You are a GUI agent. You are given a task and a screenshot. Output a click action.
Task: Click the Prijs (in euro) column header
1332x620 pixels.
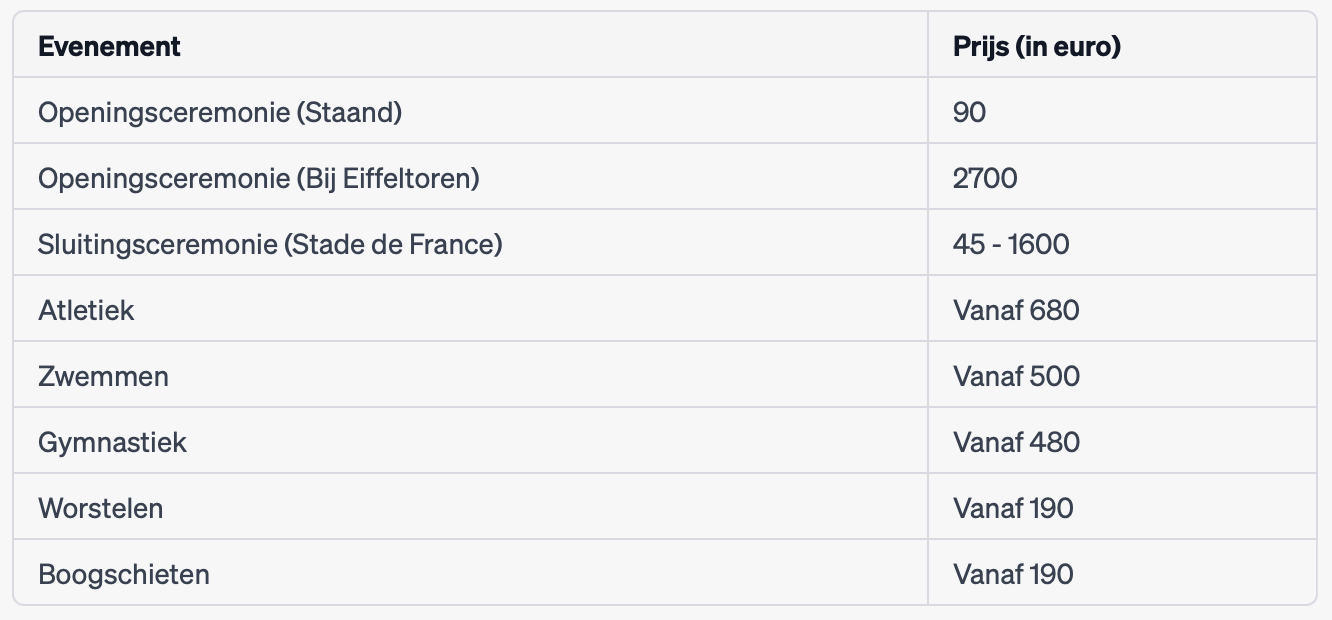click(1036, 46)
